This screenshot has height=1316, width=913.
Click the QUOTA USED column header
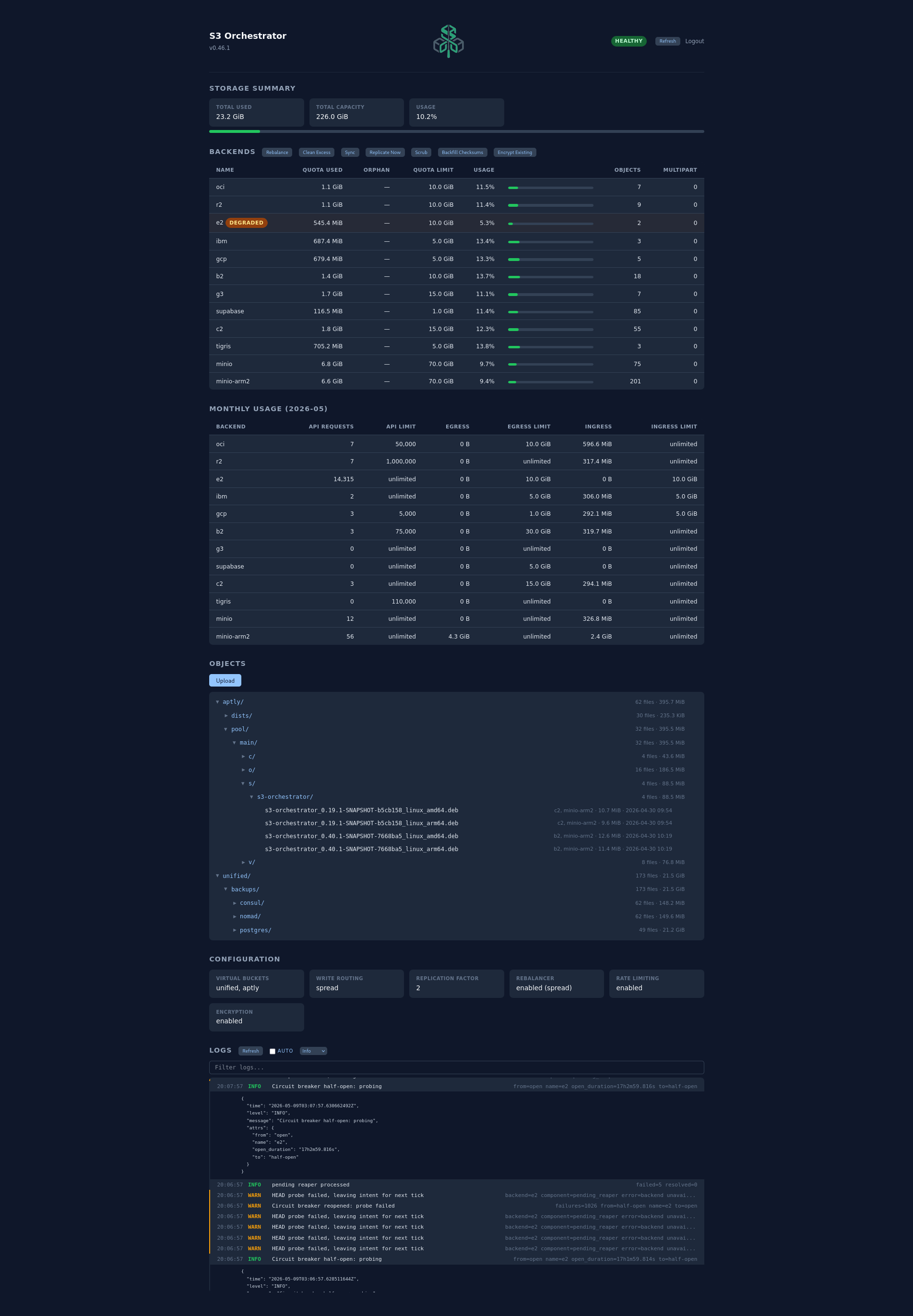click(322, 170)
